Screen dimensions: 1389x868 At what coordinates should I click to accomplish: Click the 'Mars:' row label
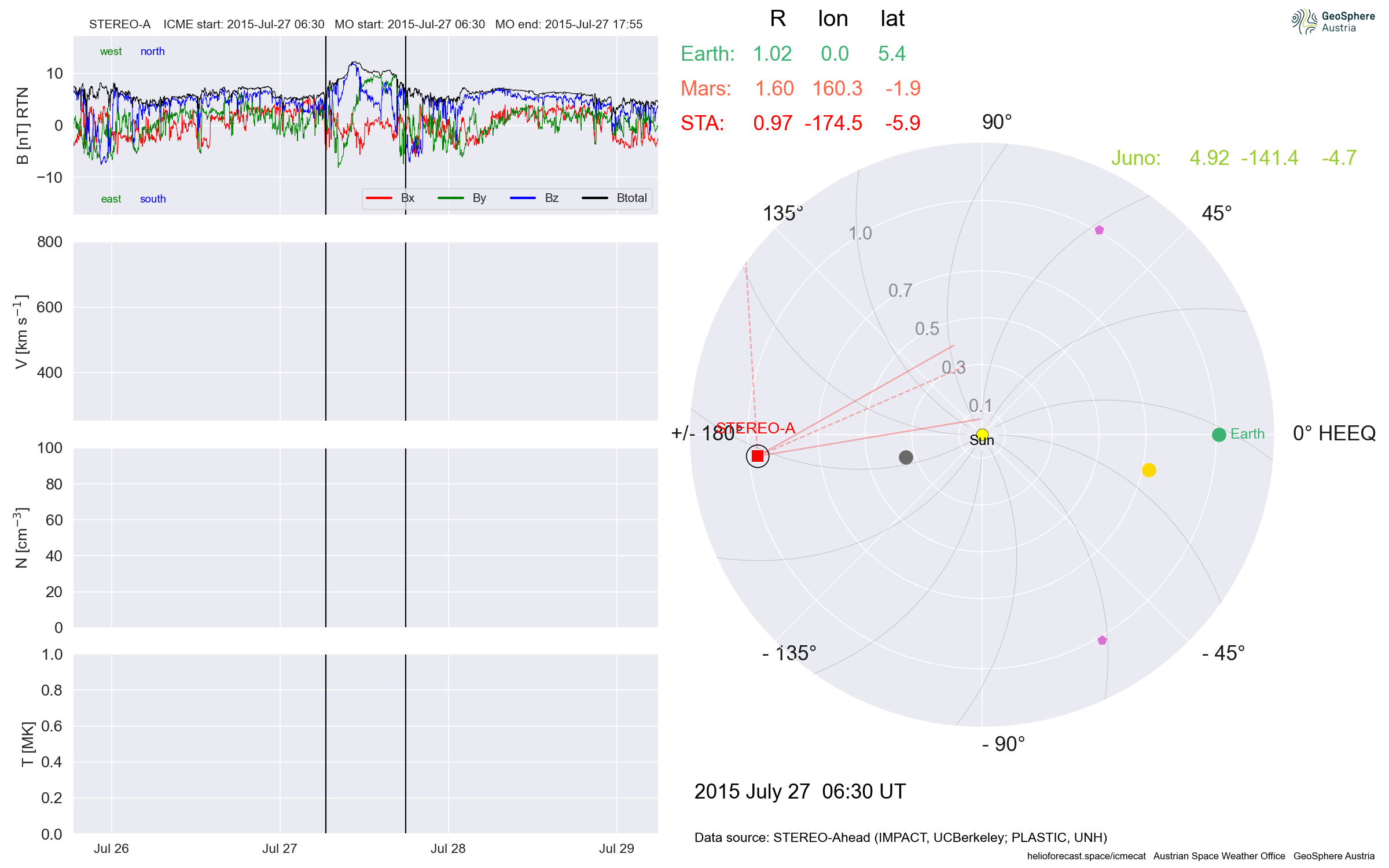705,89
